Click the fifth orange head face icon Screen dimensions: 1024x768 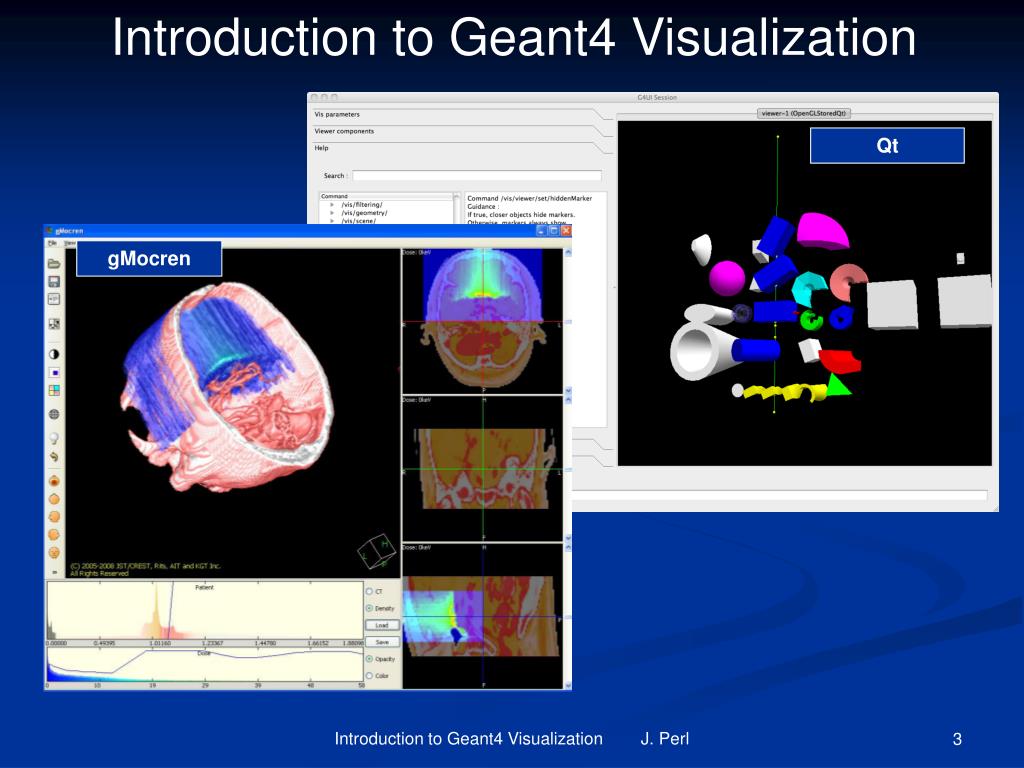[x=54, y=552]
